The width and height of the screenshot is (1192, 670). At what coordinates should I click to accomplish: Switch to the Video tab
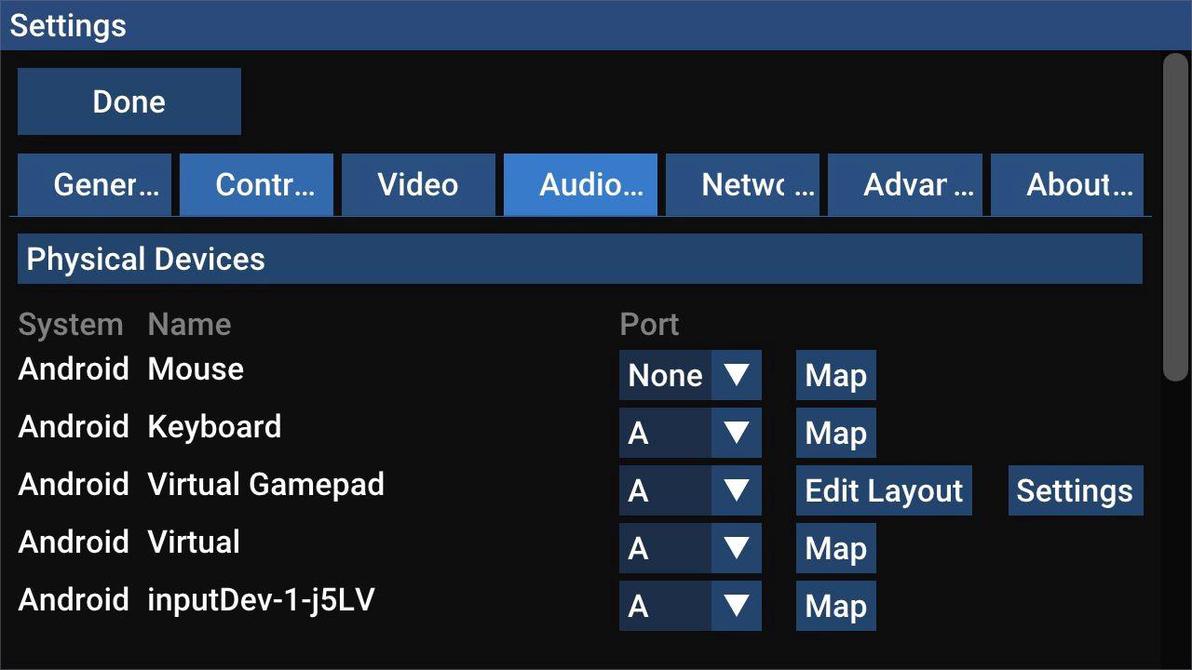(x=418, y=184)
